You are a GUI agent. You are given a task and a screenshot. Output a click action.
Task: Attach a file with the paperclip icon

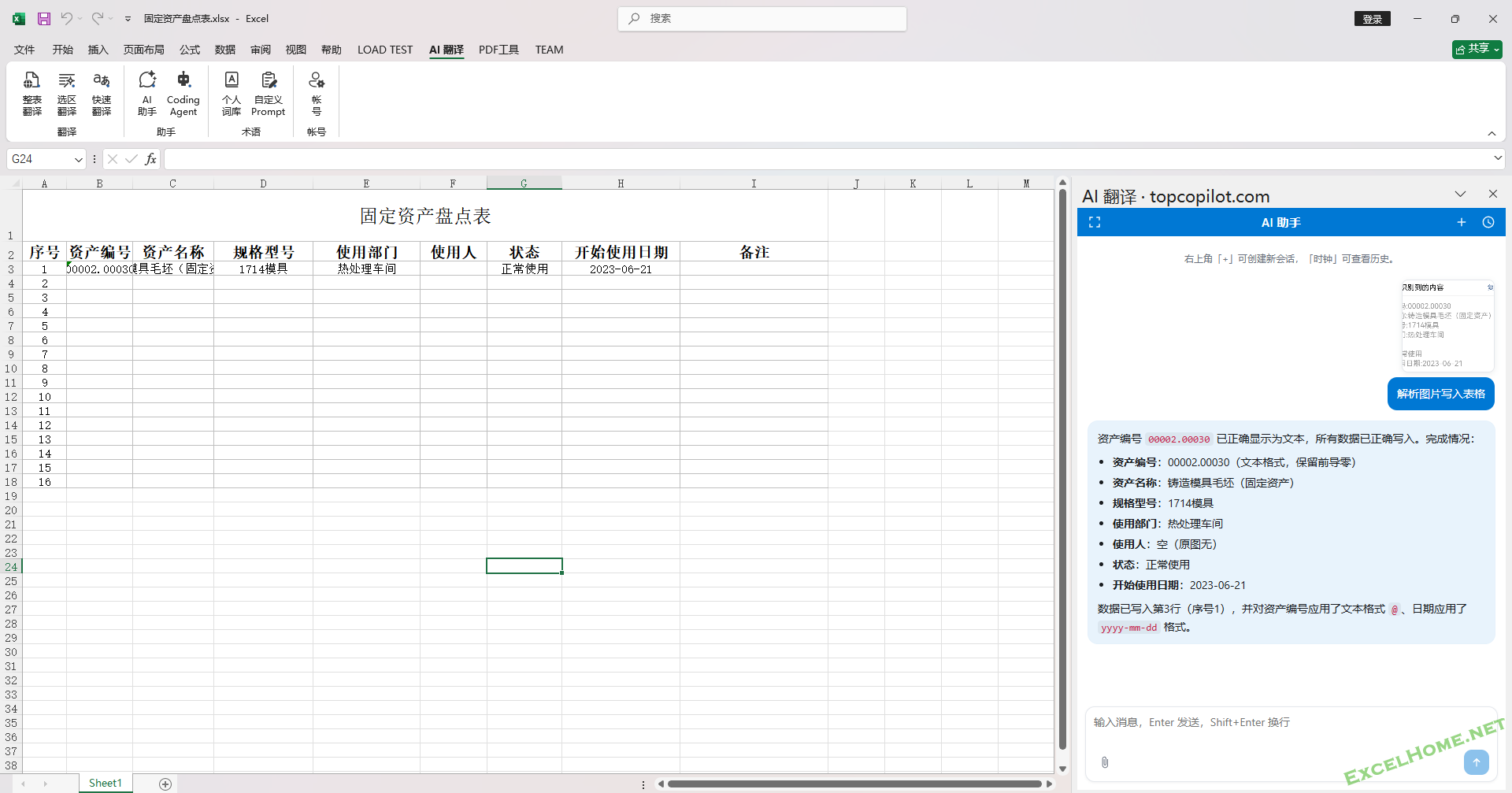coord(1105,762)
